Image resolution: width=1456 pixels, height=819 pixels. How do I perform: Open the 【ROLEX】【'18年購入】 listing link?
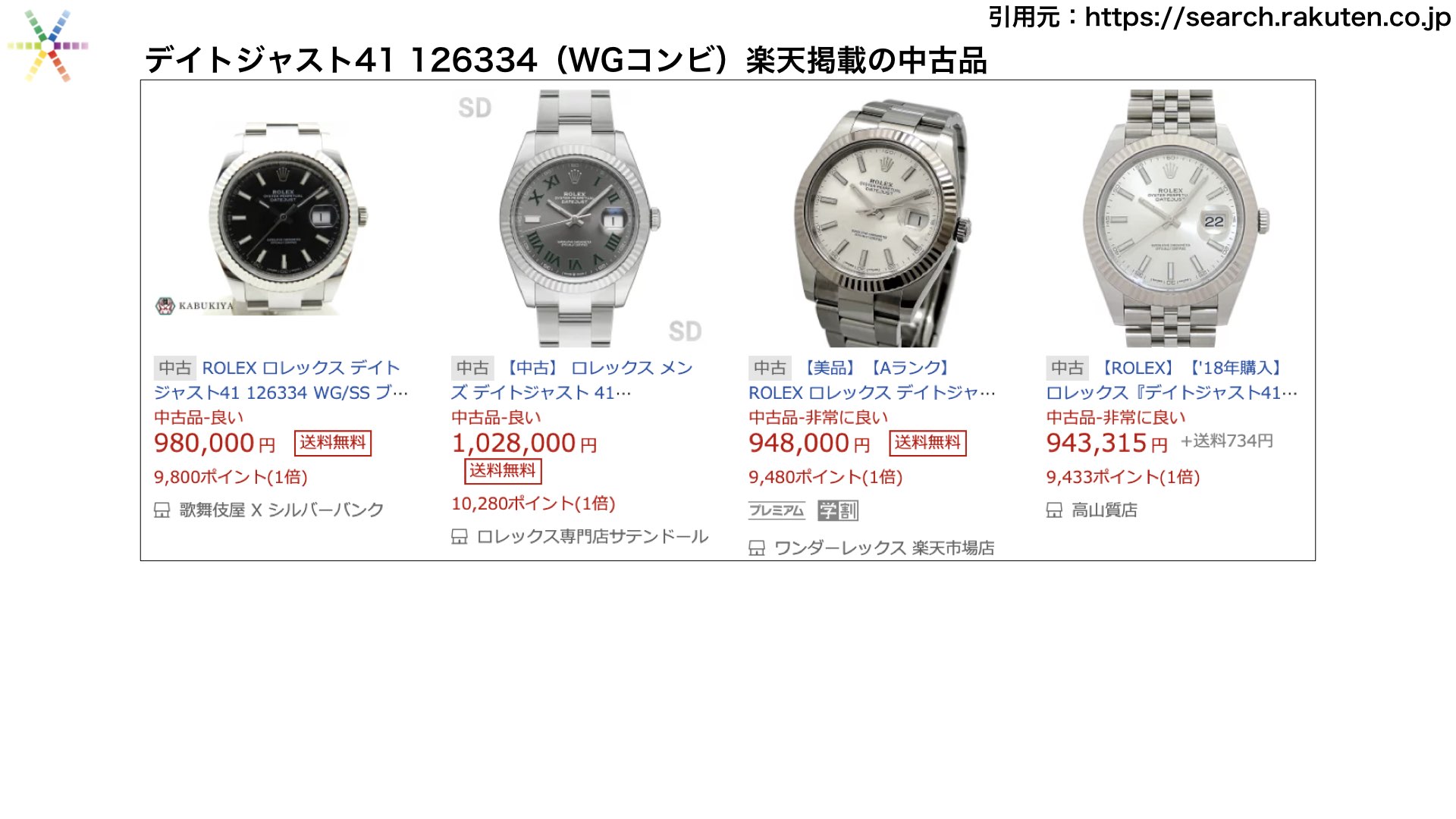click(1172, 380)
